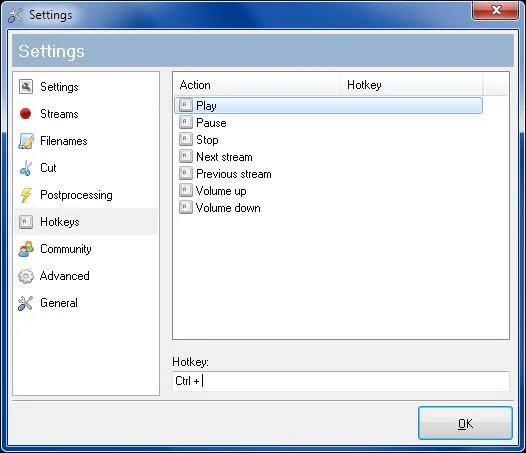
Task: Open the Advanced gear icon
Action: tap(26, 276)
